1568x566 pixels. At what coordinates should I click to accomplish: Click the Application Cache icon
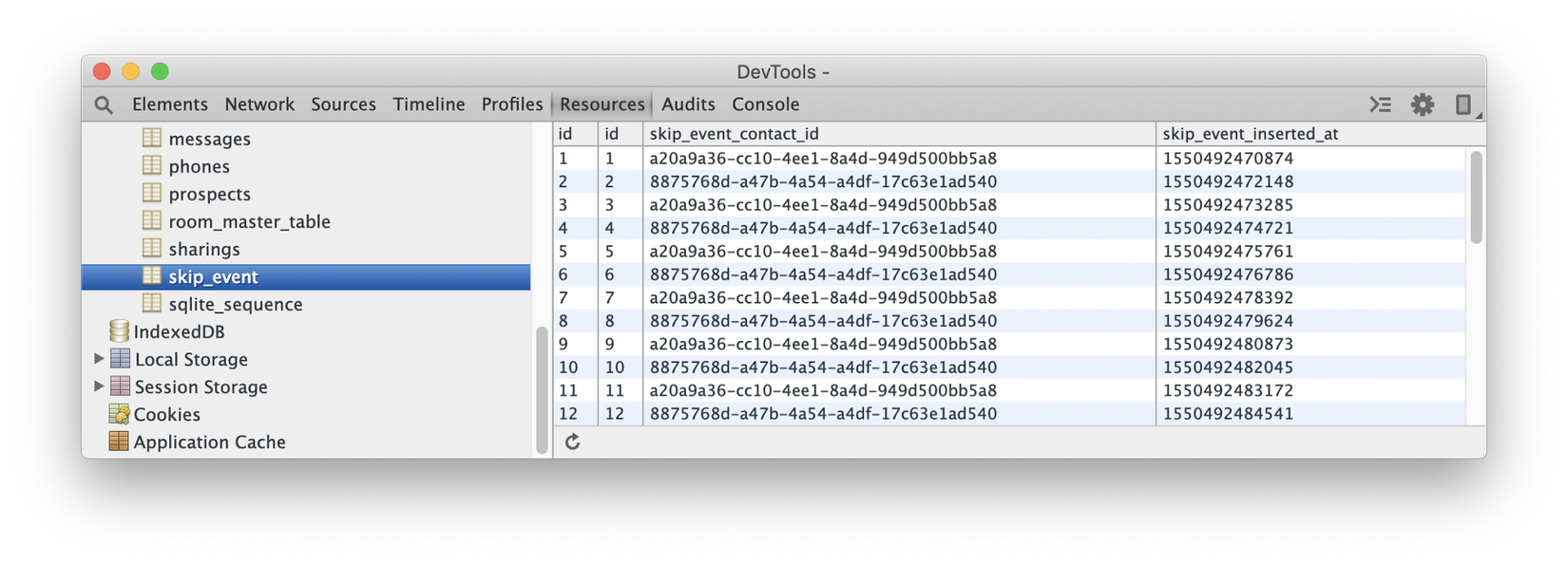(x=119, y=442)
